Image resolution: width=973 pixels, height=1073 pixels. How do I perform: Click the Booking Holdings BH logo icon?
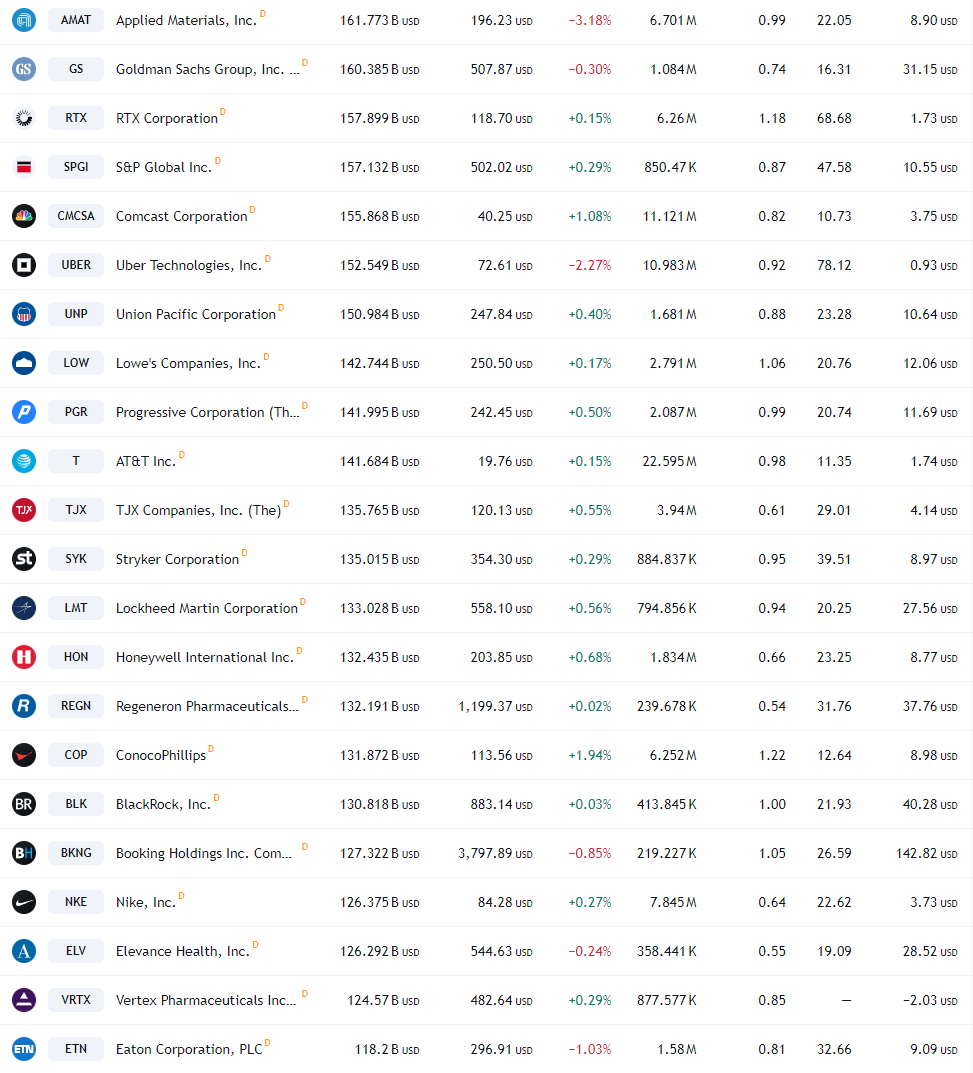click(24, 853)
